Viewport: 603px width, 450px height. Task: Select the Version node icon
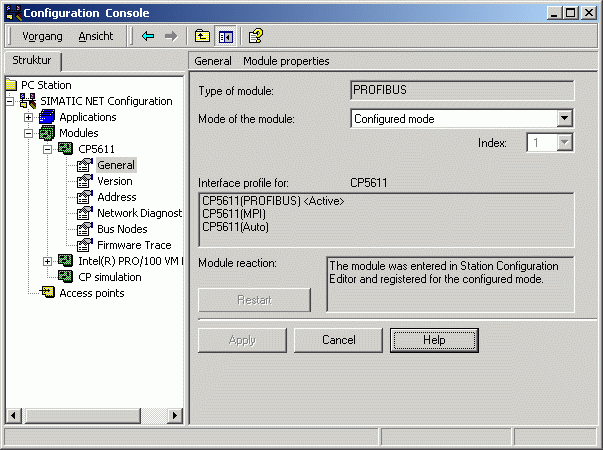[x=86, y=181]
